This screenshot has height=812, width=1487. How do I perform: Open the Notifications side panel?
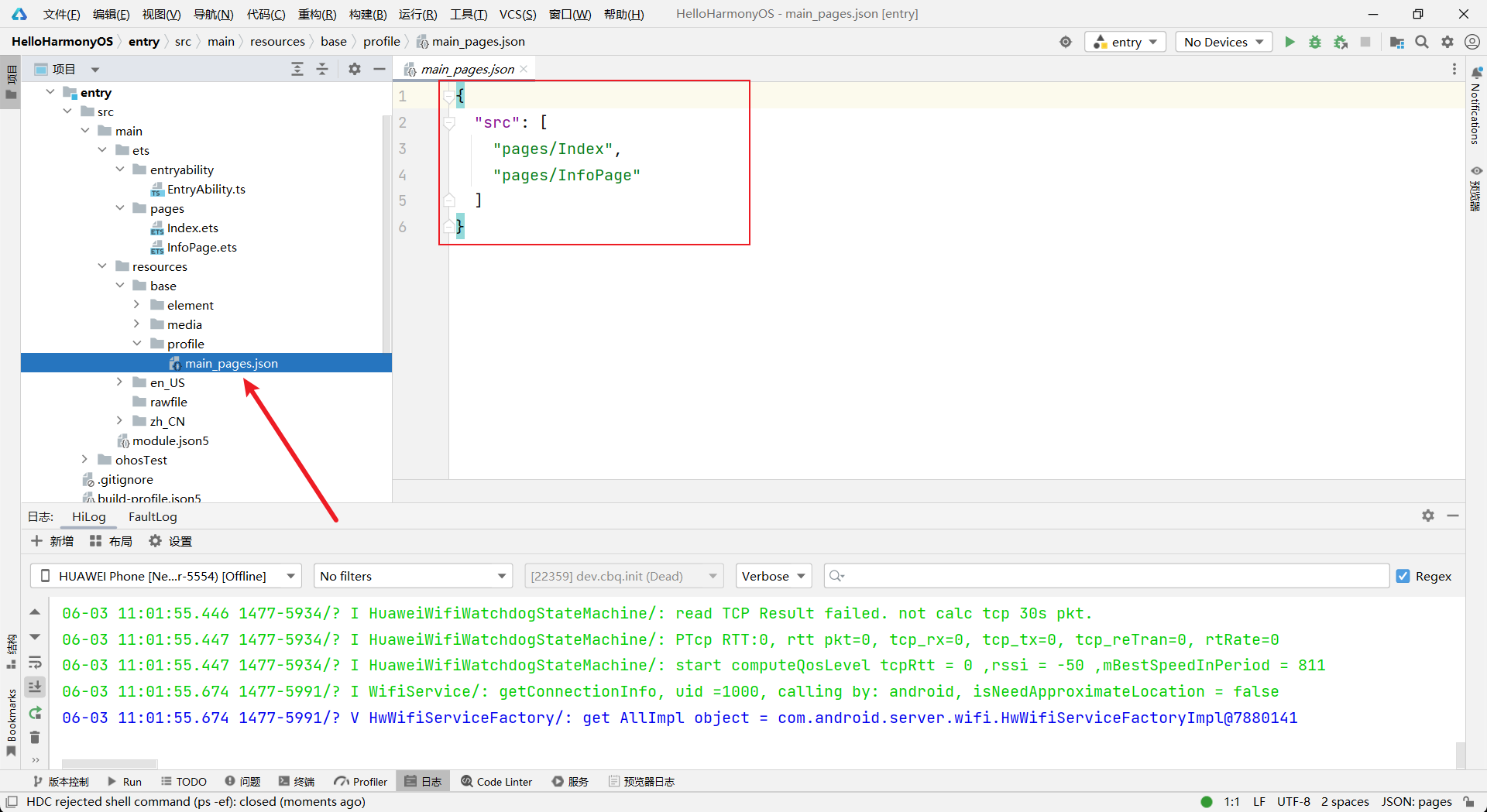(1475, 105)
